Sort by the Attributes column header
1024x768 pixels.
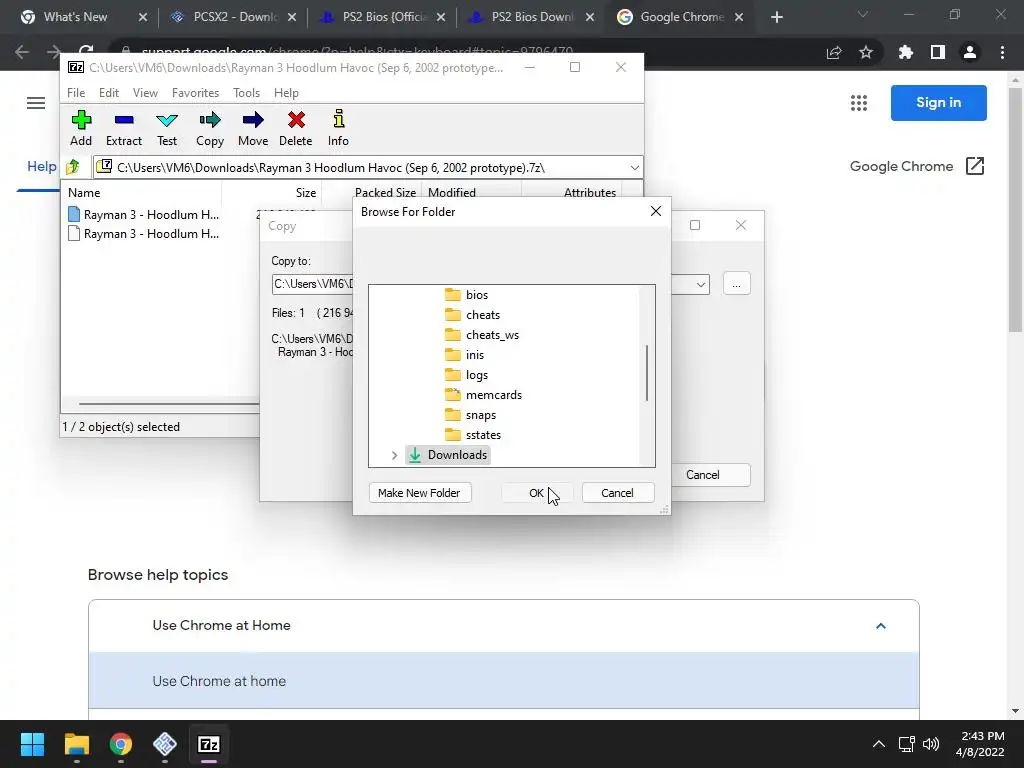[572, 193]
